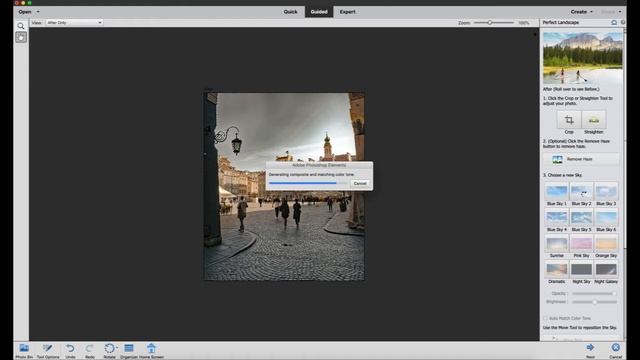Viewport: 640px width, 360px height.
Task: Click the panel icon beside Perfect Landscape title
Action: click(x=614, y=23)
